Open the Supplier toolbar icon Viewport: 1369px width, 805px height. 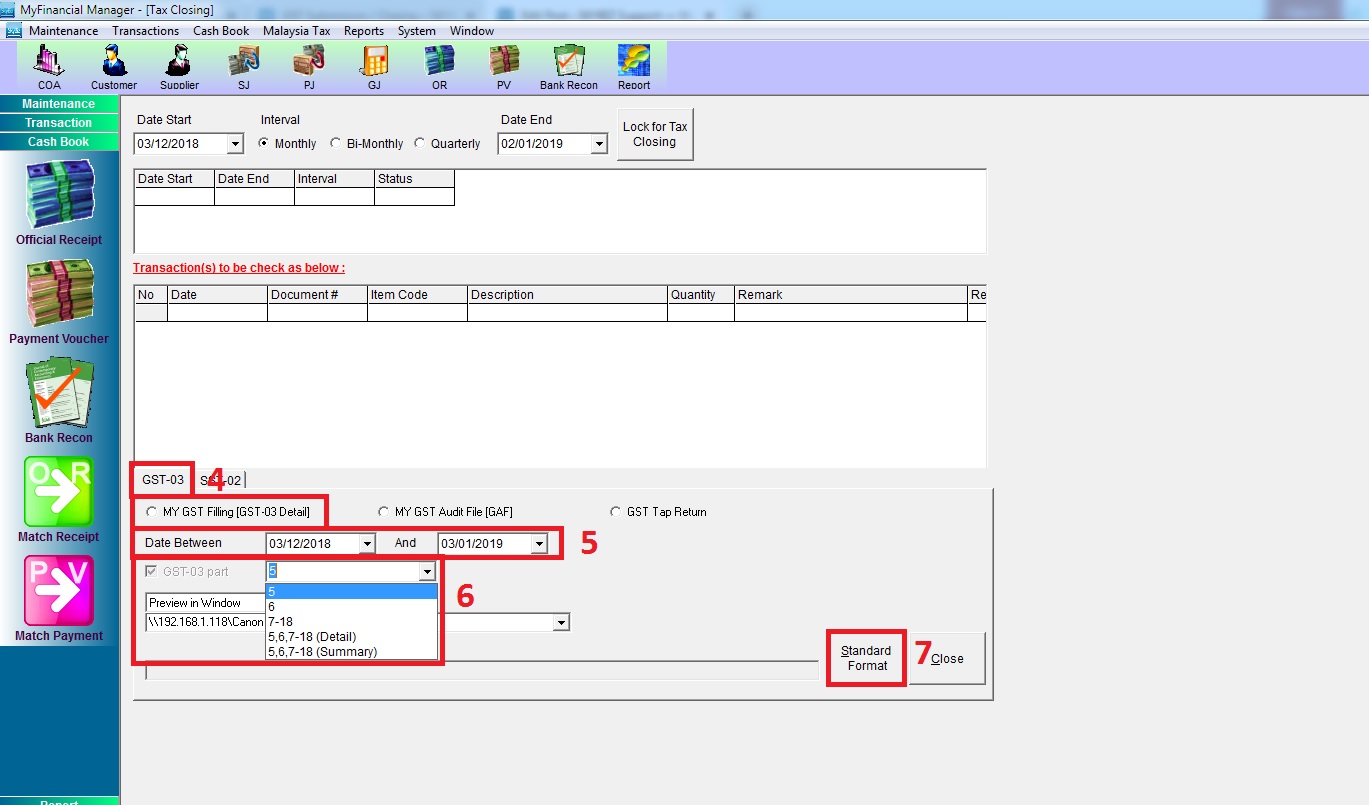click(179, 65)
